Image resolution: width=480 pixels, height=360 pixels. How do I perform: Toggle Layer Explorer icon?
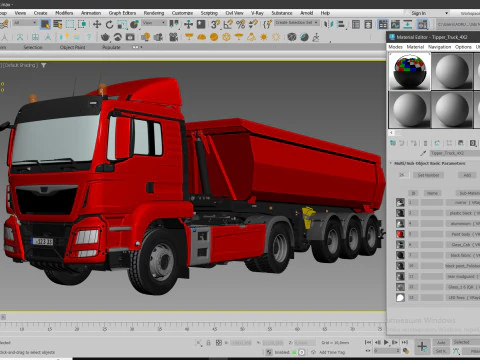coord(368,24)
